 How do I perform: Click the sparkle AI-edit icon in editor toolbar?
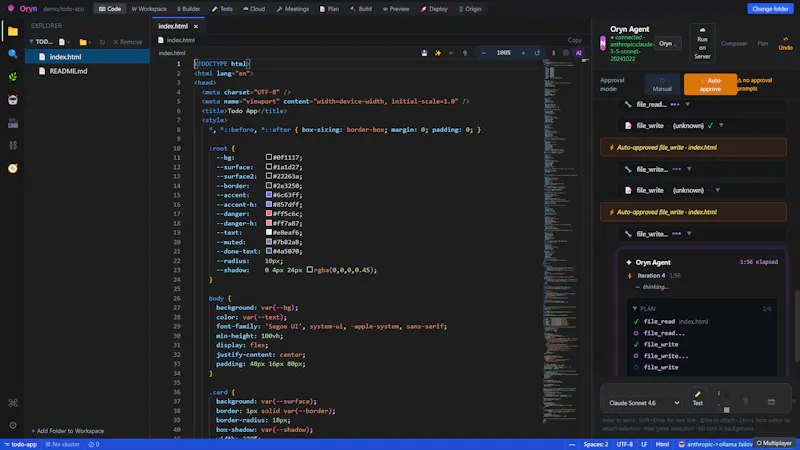(438, 53)
